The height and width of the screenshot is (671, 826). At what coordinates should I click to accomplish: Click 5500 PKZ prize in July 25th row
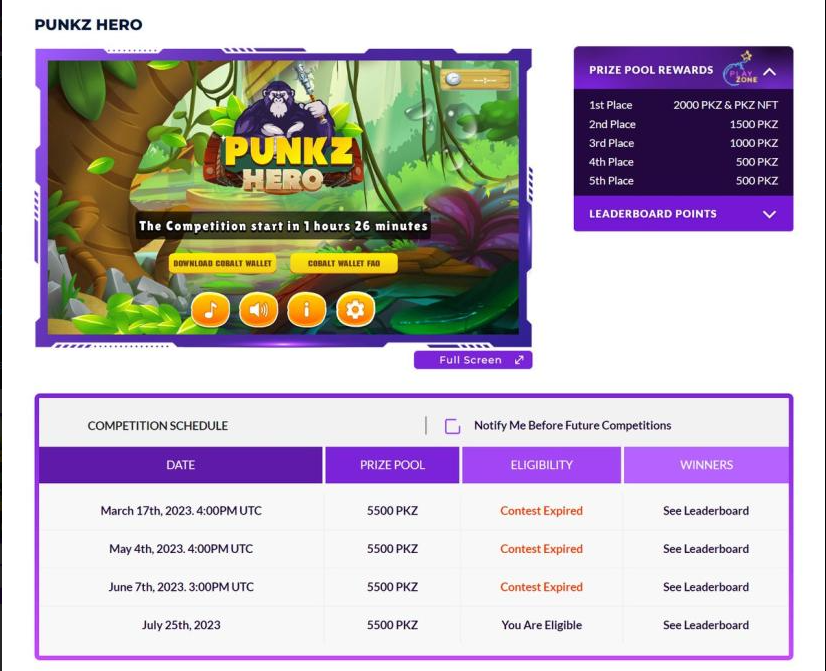pyautogui.click(x=392, y=625)
